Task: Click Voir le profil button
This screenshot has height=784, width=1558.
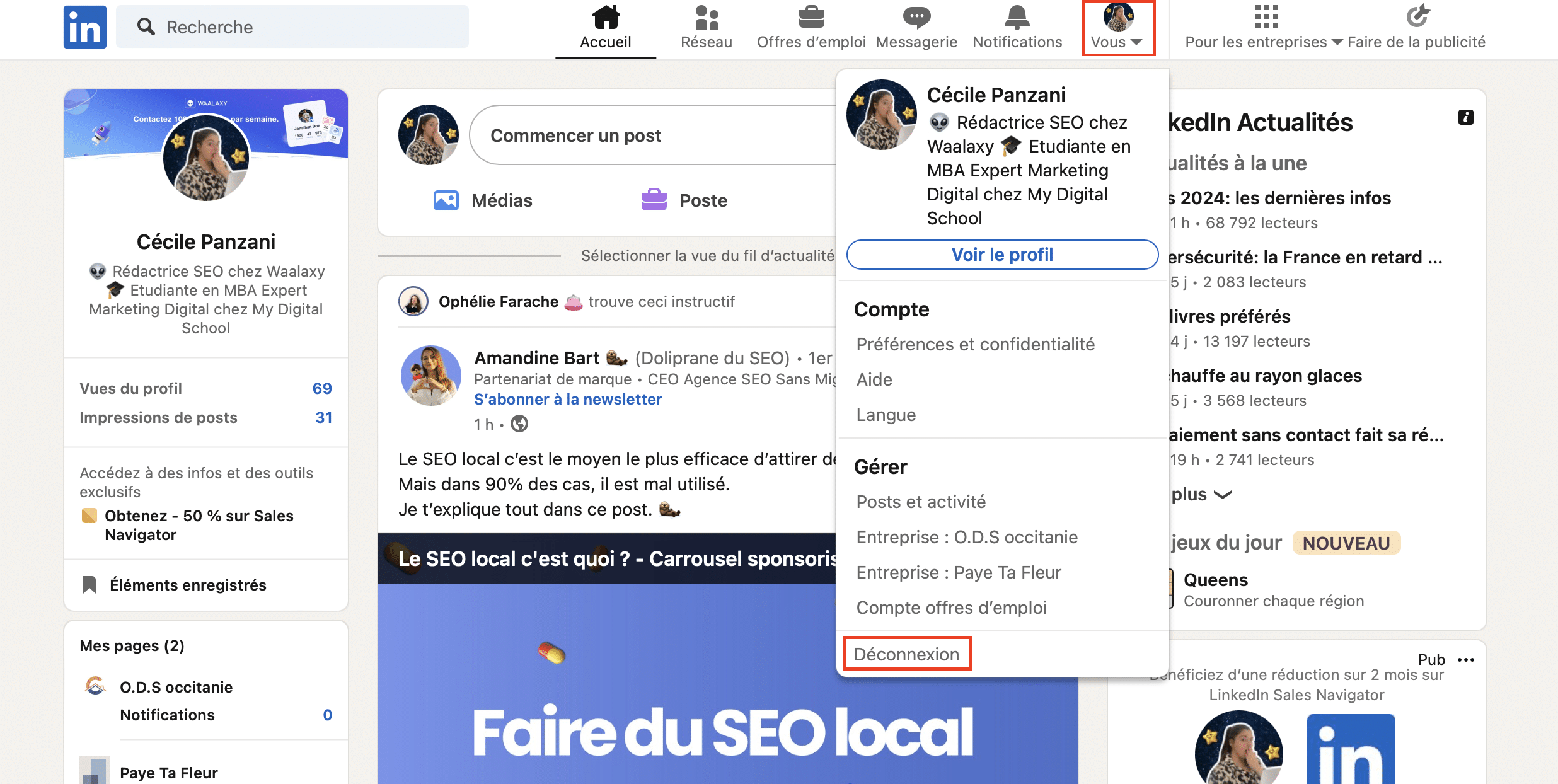Action: 1001,254
